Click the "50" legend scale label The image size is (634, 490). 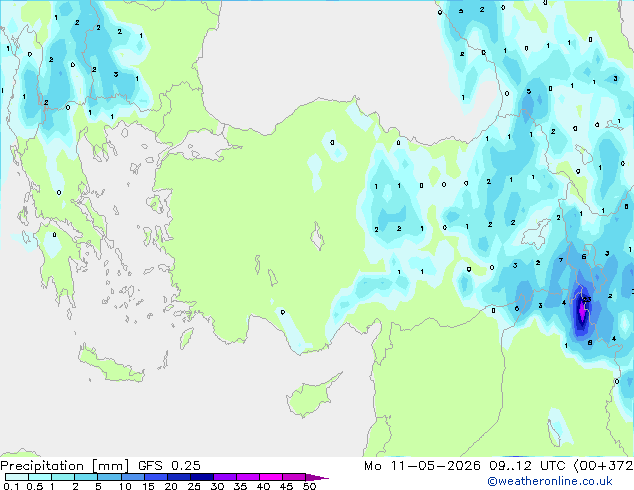(x=309, y=486)
